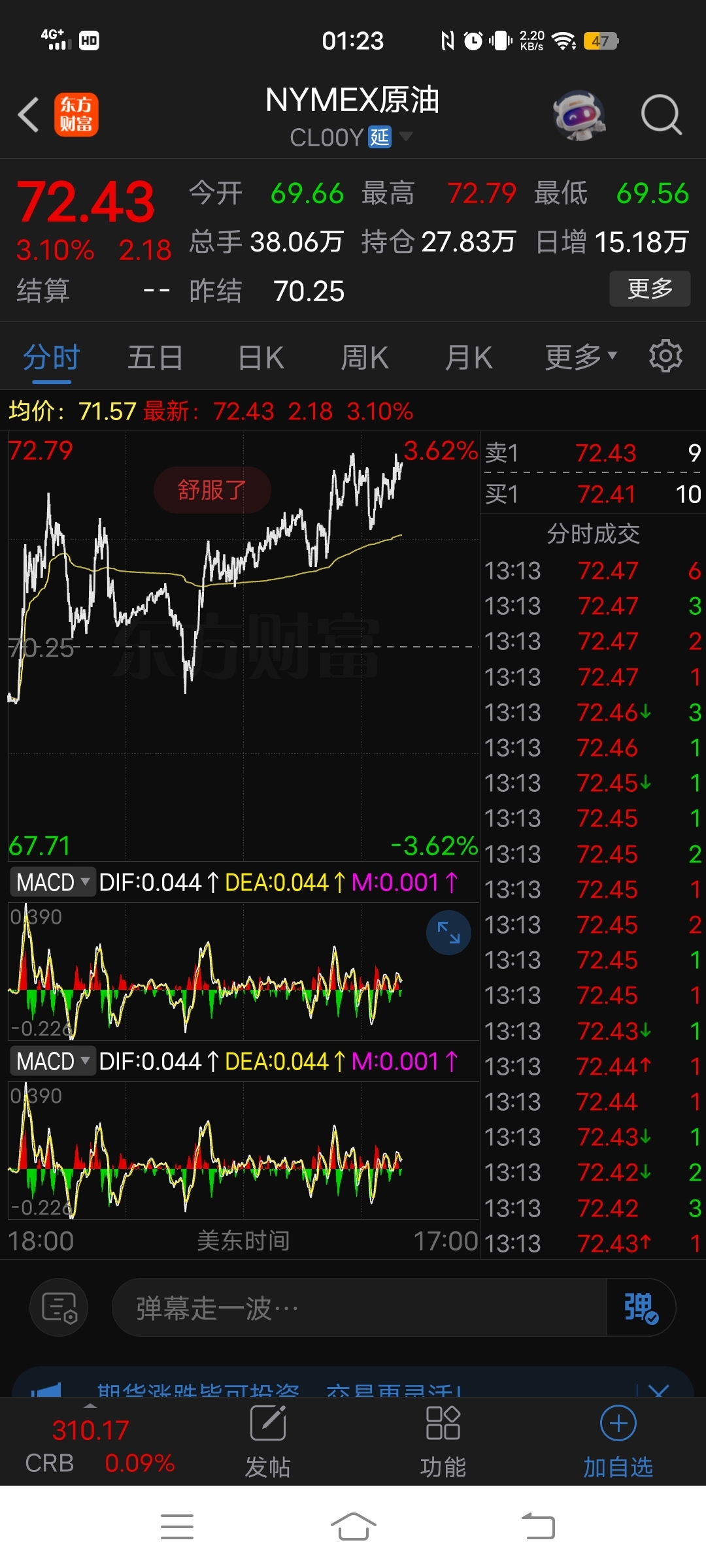The height and width of the screenshot is (1568, 706).
Task: Expand the CL00Y contract dropdown arrow
Action: (x=406, y=137)
